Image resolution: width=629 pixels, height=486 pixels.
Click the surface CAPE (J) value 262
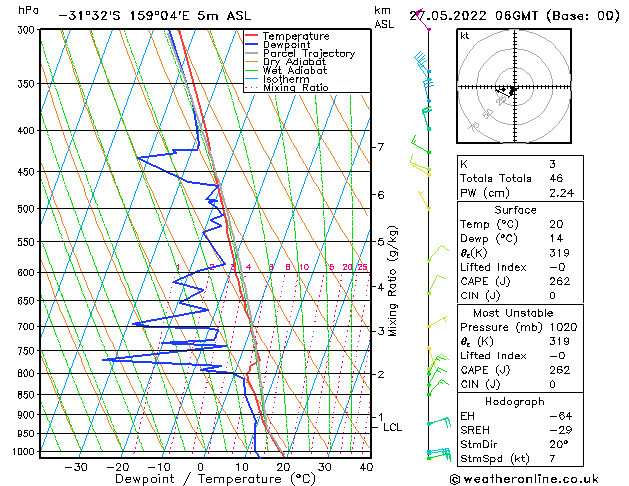(x=560, y=281)
